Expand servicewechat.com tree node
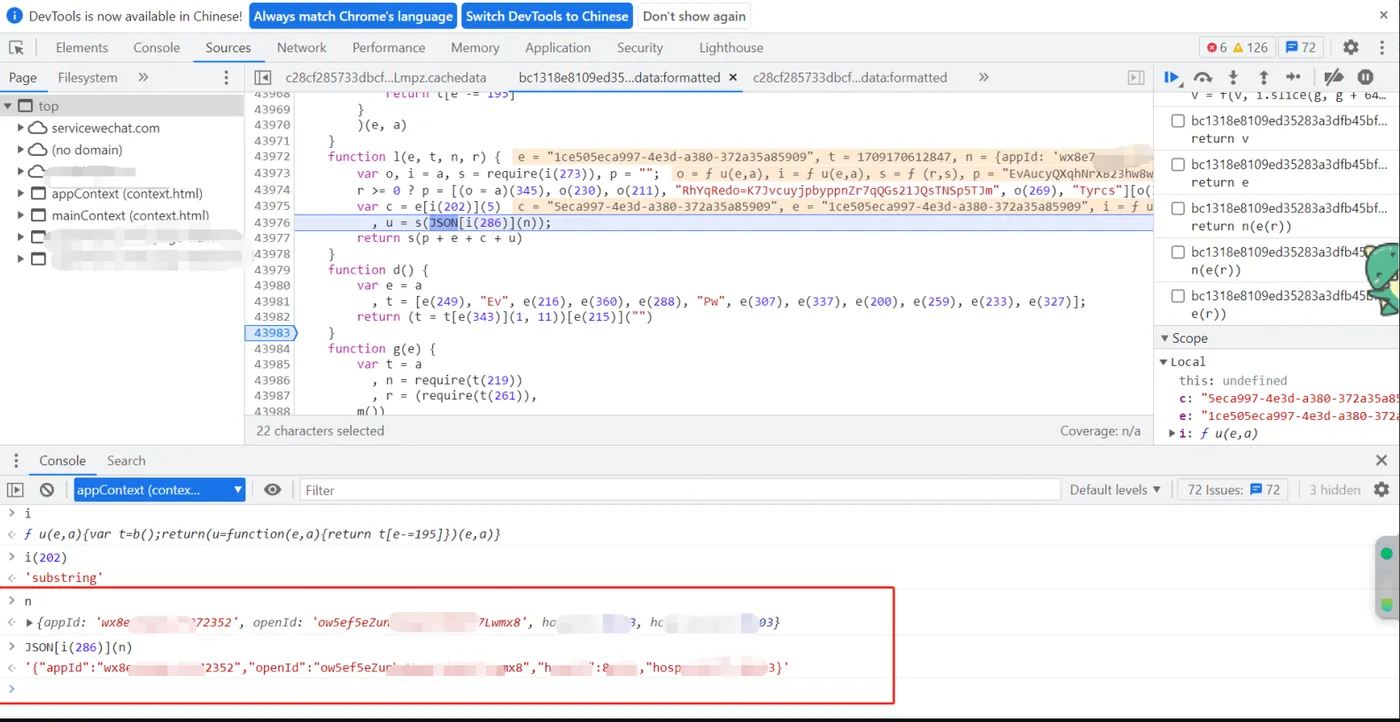Viewport: 1400px width, 722px height. 21,128
